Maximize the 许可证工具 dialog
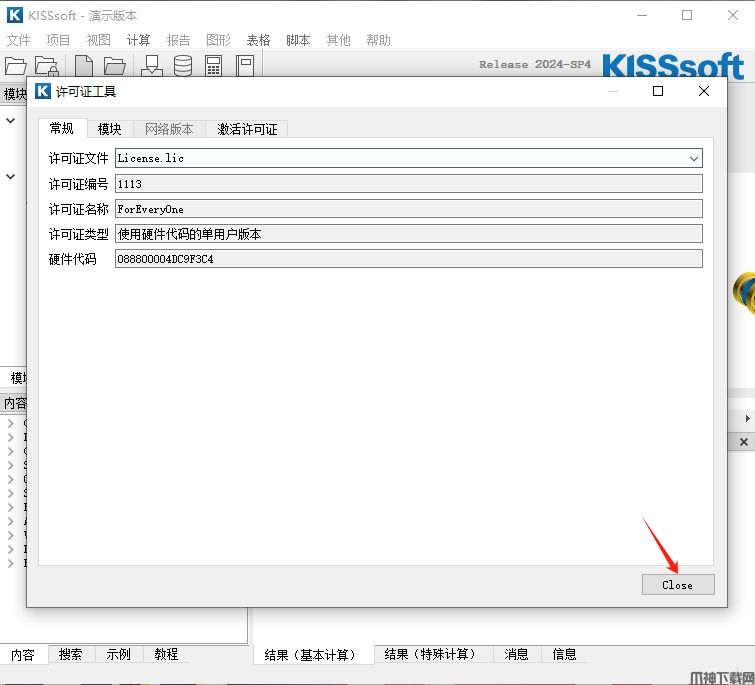The height and width of the screenshot is (685, 755). 658,91
